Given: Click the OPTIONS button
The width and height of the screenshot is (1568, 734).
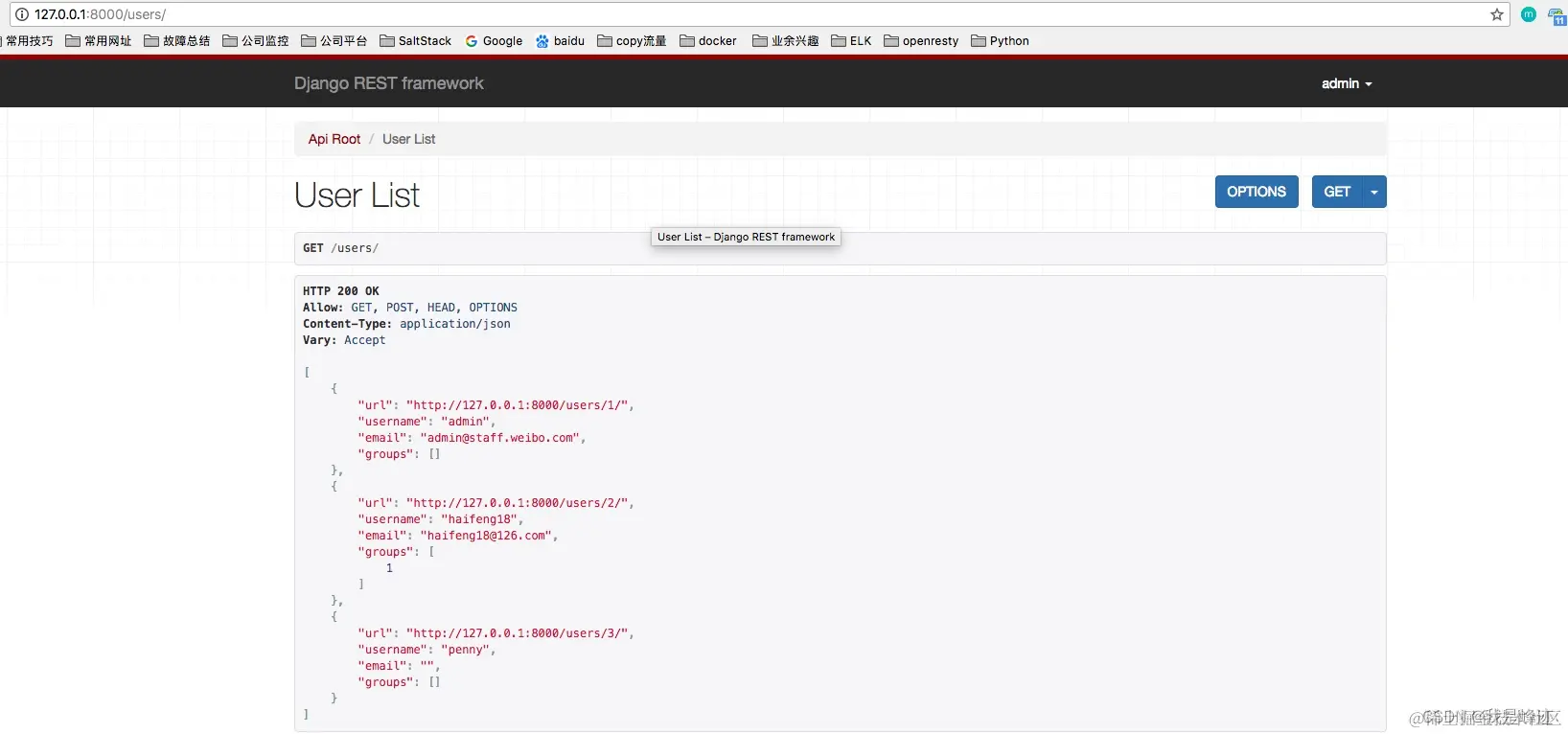Looking at the screenshot, I should pyautogui.click(x=1257, y=192).
